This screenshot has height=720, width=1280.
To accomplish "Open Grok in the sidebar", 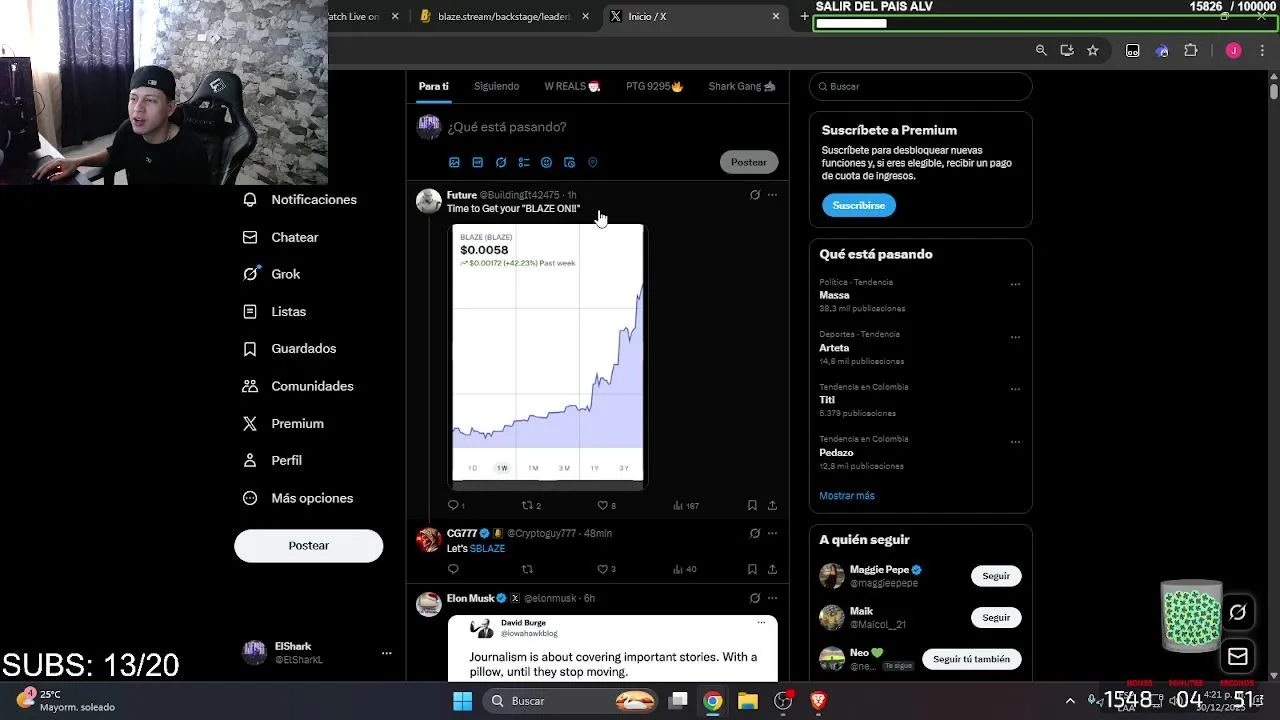I will (272, 274).
